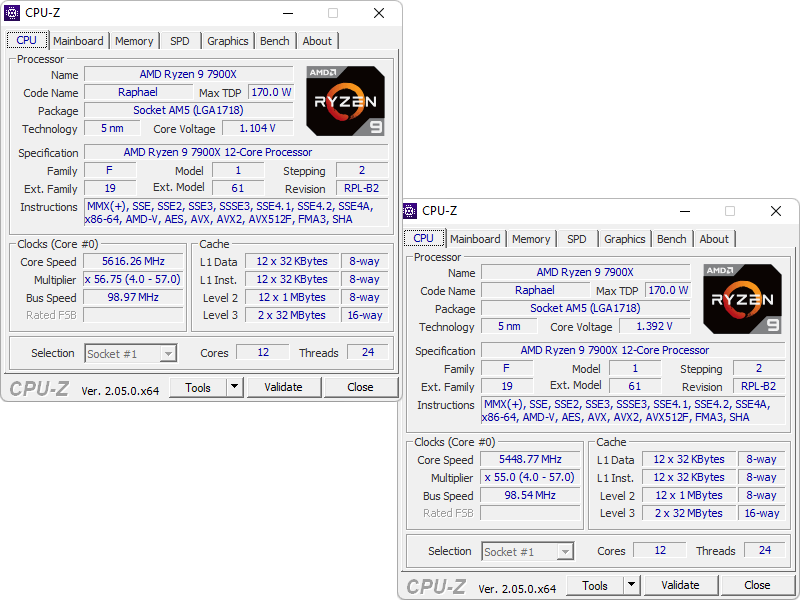Click the Bus Speed value 98.97 MHz
The width and height of the screenshot is (800, 600).
tap(133, 297)
